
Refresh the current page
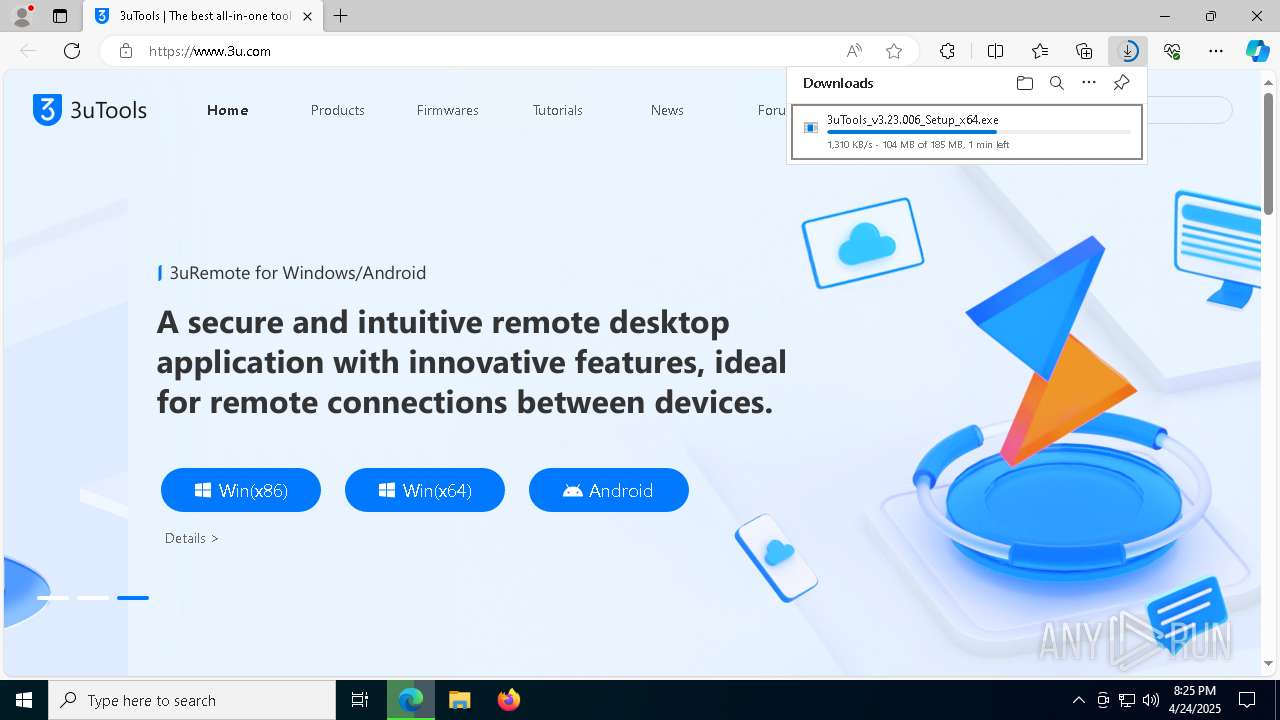72,51
